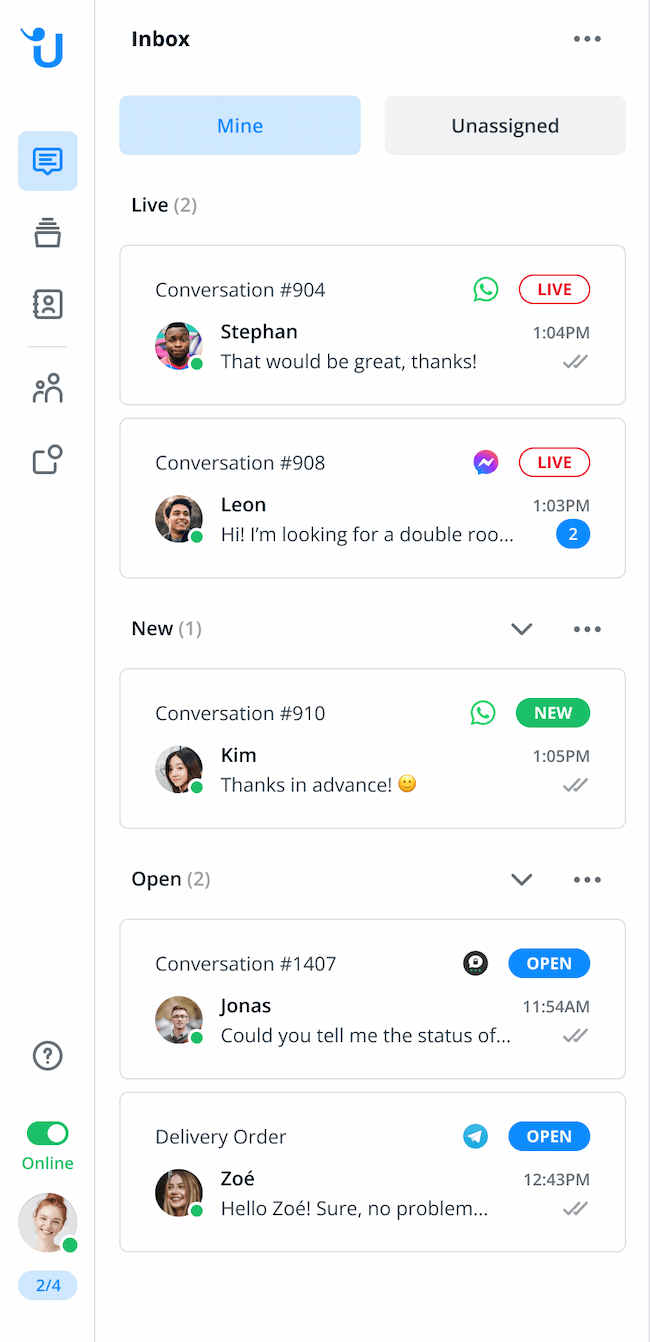Open the Inbox chat icon in sidebar

click(x=47, y=161)
